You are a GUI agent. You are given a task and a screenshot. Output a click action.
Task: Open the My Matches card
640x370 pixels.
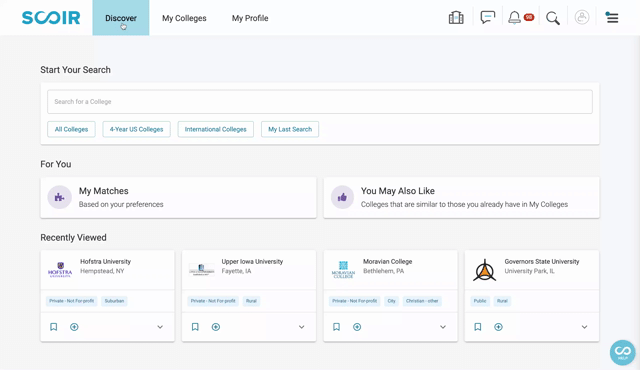click(x=178, y=197)
